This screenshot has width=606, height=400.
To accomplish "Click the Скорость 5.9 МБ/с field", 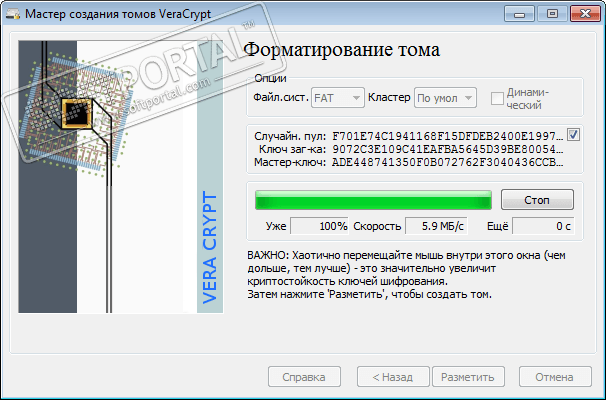I will click(436, 226).
